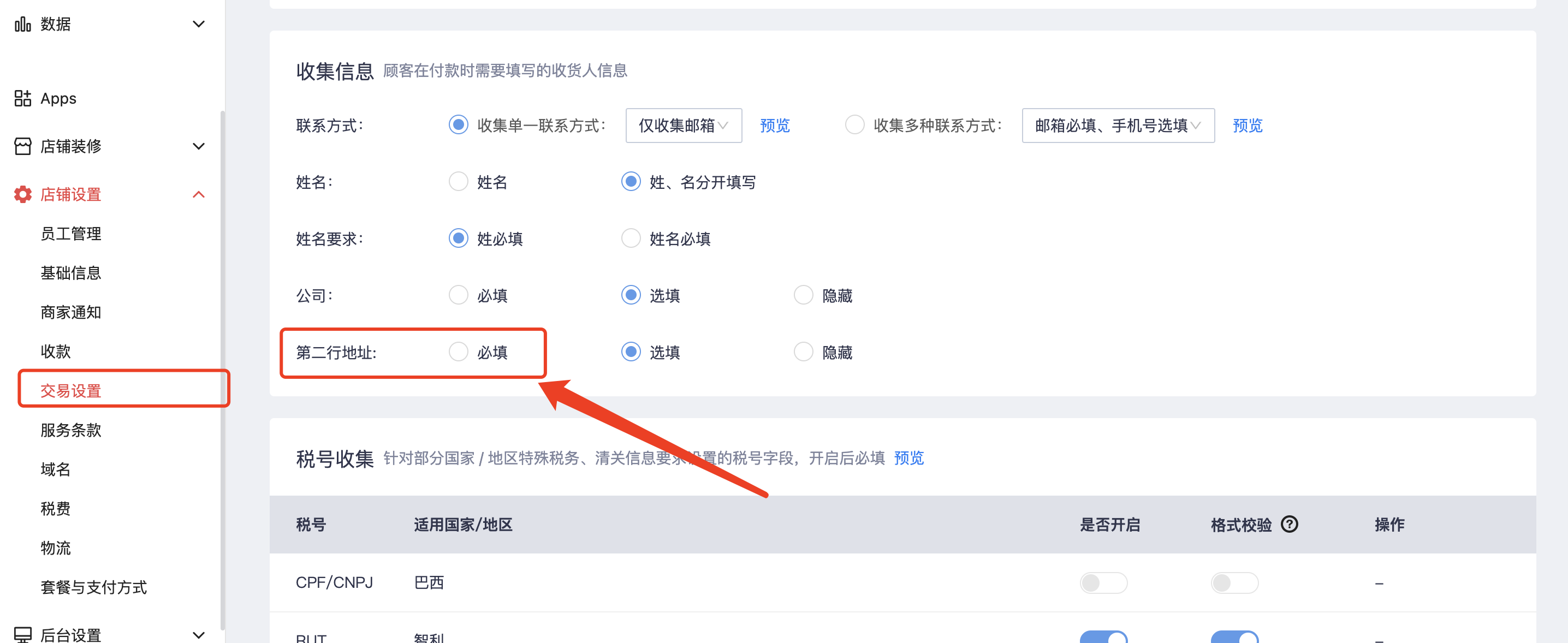Toggle the CPF/CNPJ 是否开启 switch
This screenshot has width=1568, height=643.
(1103, 583)
